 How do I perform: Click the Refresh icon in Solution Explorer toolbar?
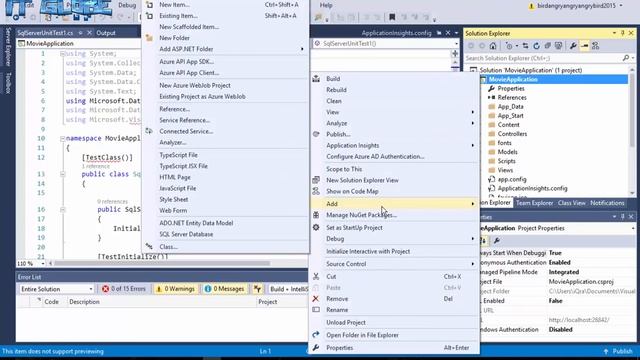click(x=536, y=46)
